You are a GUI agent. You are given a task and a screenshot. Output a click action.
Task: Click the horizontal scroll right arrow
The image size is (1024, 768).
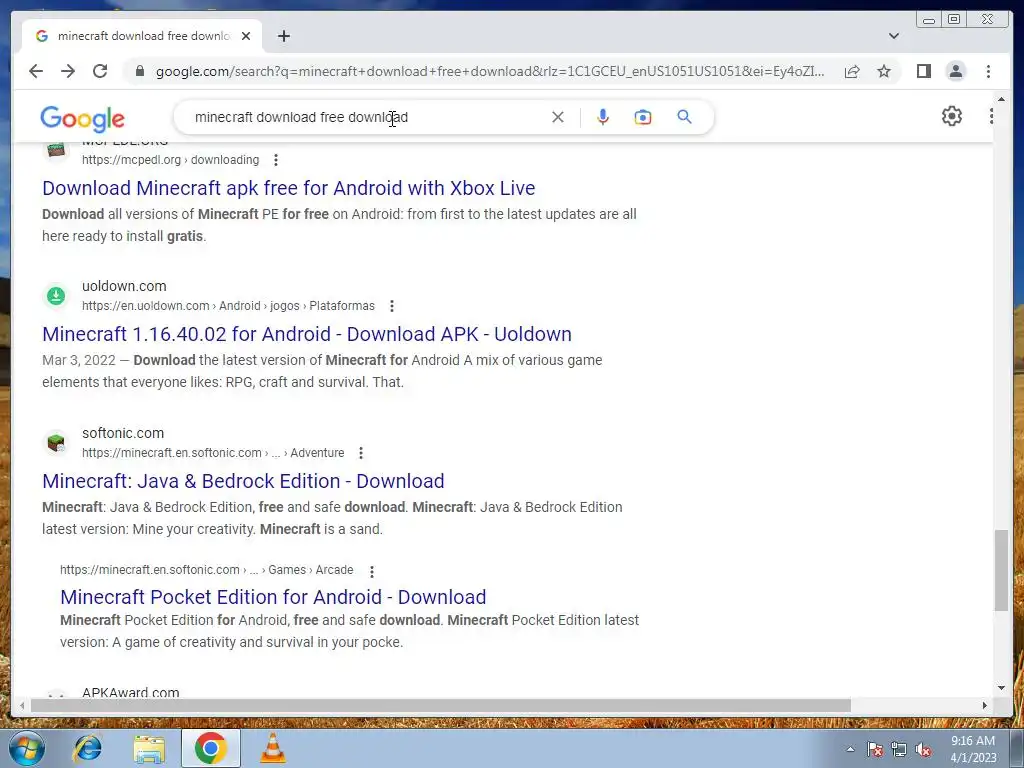point(985,705)
